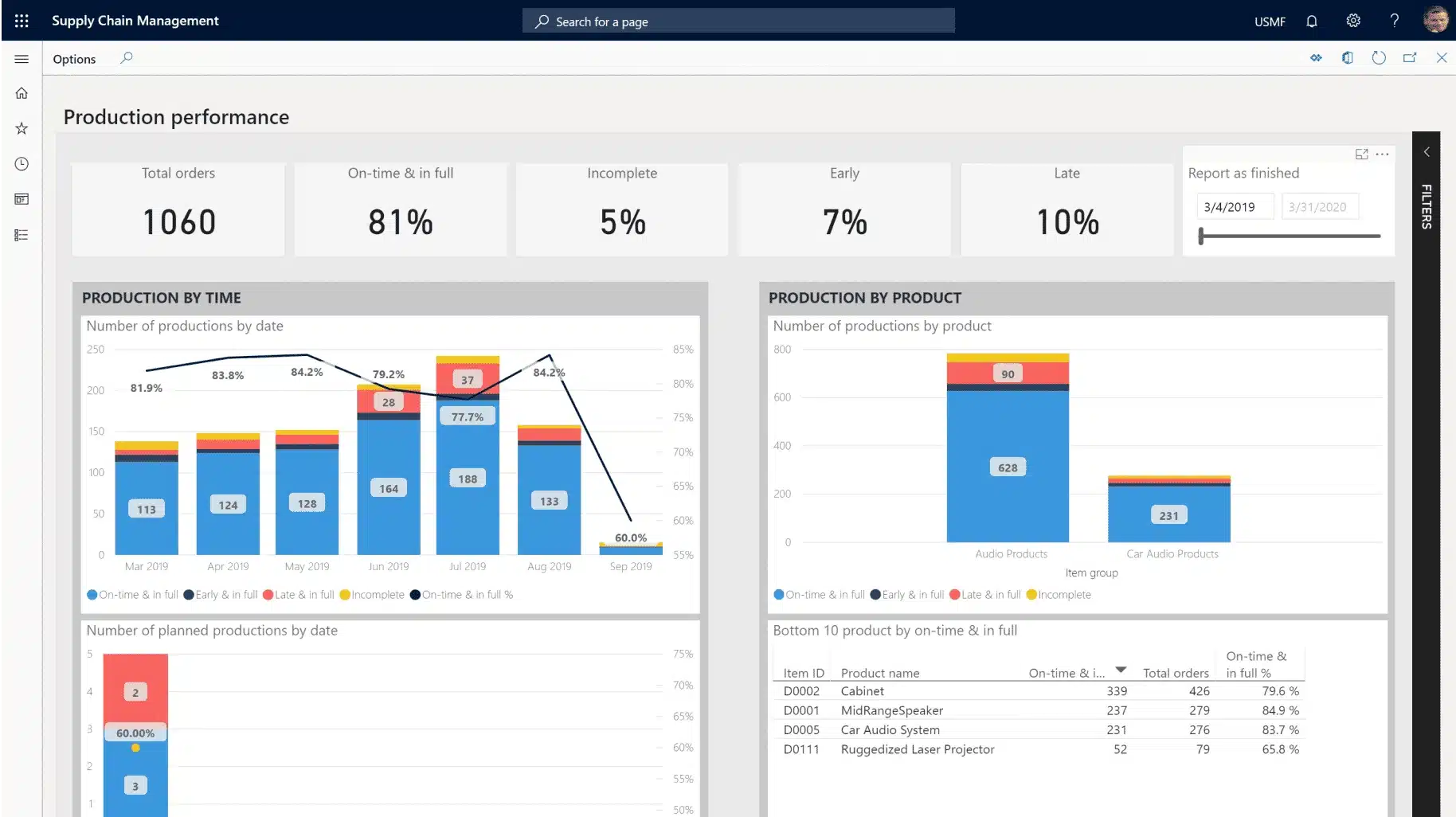Click the Supply Chain Management title
The height and width of the screenshot is (817, 1456).
[x=135, y=21]
